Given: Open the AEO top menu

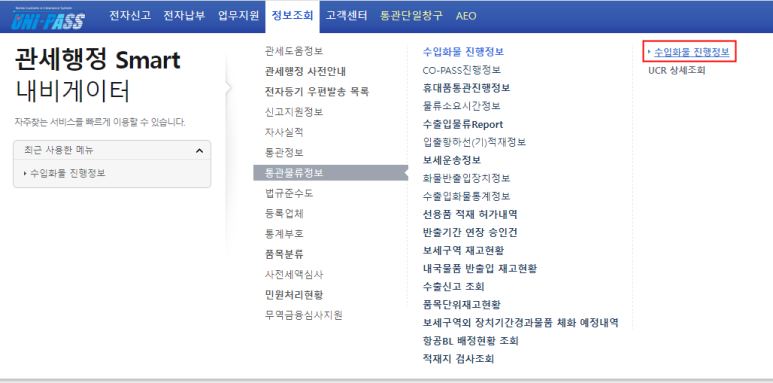Looking at the screenshot, I should (x=466, y=16).
